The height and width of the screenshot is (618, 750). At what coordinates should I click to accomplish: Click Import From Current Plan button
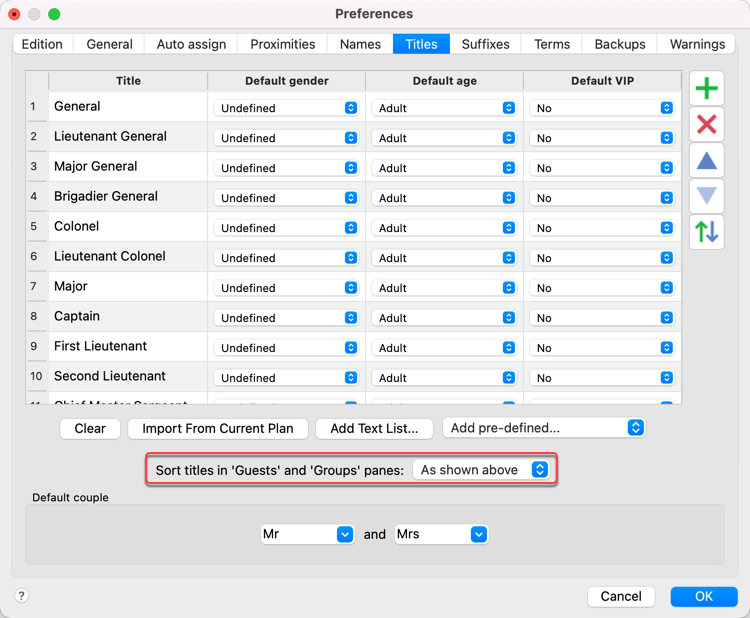[x=218, y=428]
